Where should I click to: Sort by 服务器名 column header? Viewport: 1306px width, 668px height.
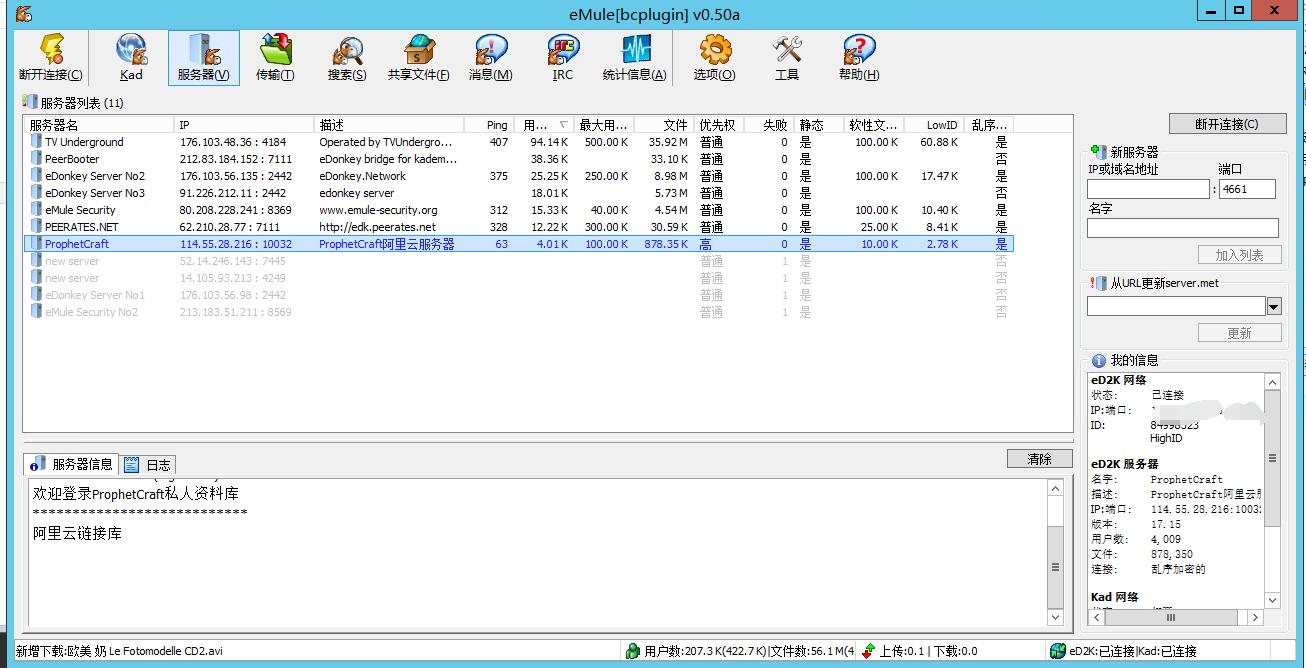[99, 125]
